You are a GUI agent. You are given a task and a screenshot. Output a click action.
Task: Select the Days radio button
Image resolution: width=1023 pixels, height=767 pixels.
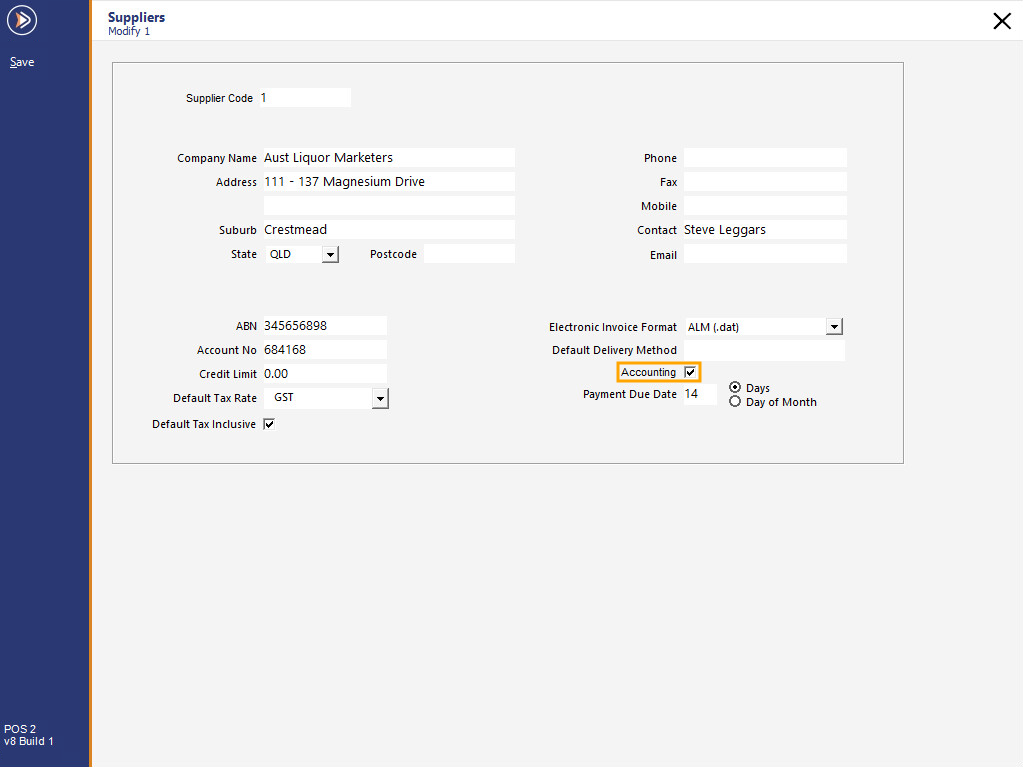pyautogui.click(x=735, y=387)
